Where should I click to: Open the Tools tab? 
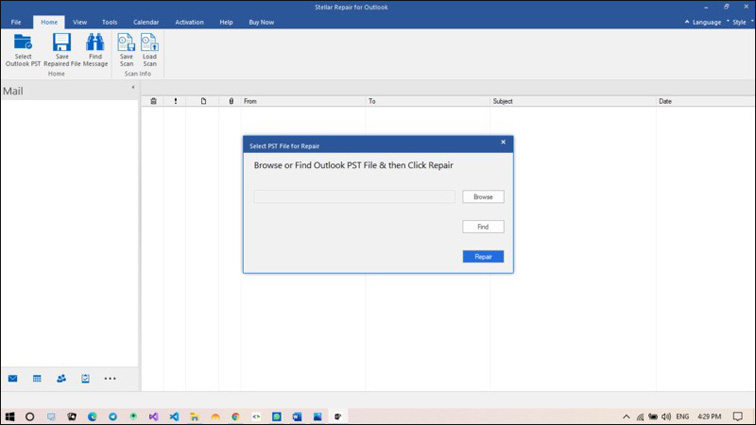(109, 22)
